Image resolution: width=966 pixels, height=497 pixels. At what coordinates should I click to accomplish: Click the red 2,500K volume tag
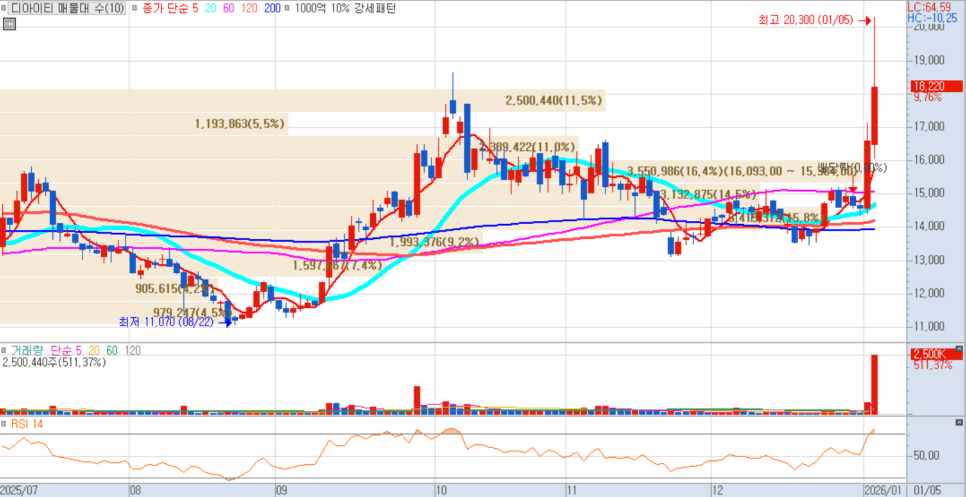(x=935, y=354)
